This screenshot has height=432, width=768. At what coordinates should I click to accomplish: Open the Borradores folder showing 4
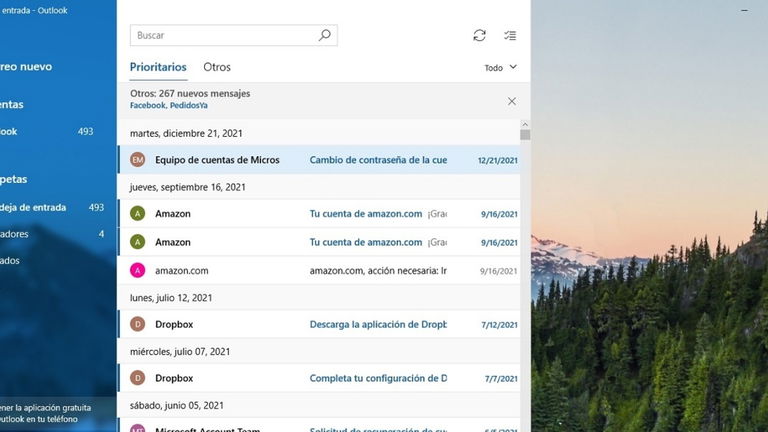tap(52, 234)
